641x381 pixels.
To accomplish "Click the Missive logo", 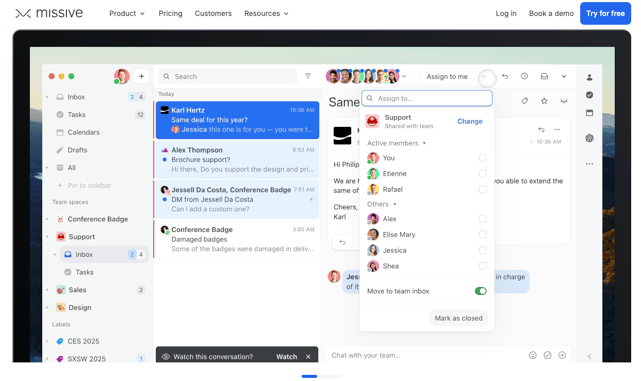I will 49,13.
